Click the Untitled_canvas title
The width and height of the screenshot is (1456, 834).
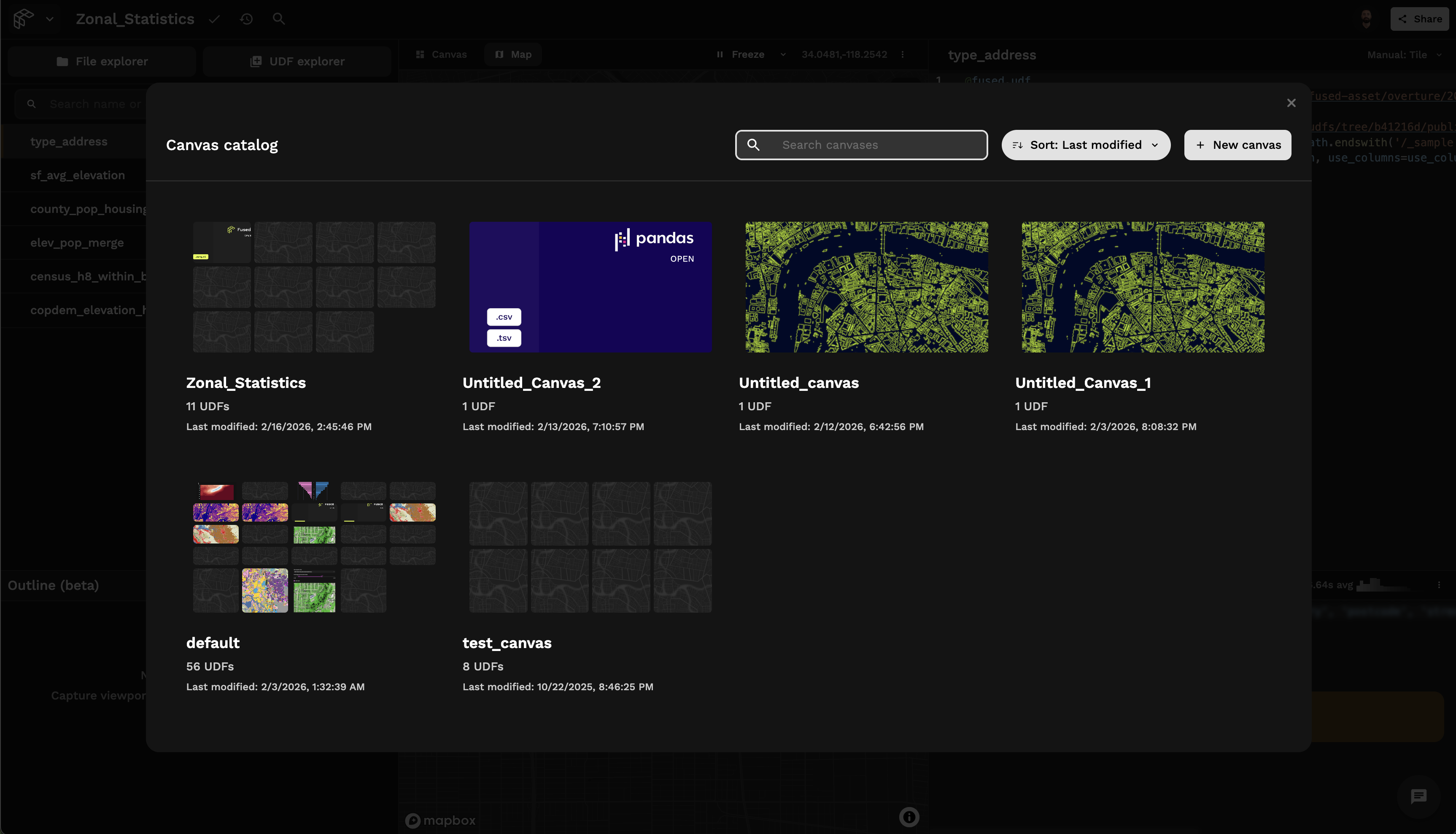click(799, 382)
